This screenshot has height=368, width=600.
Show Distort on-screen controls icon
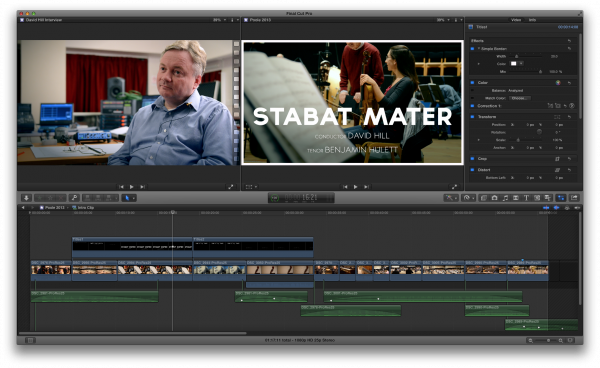(557, 169)
